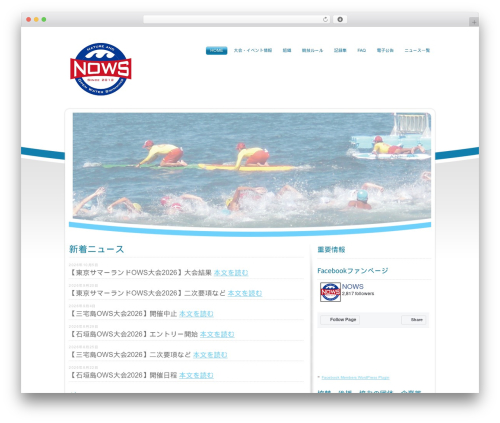Read more on 東京サマーランドOWS大会2026 大会結果
The image size is (500, 423).
pyautogui.click(x=231, y=273)
